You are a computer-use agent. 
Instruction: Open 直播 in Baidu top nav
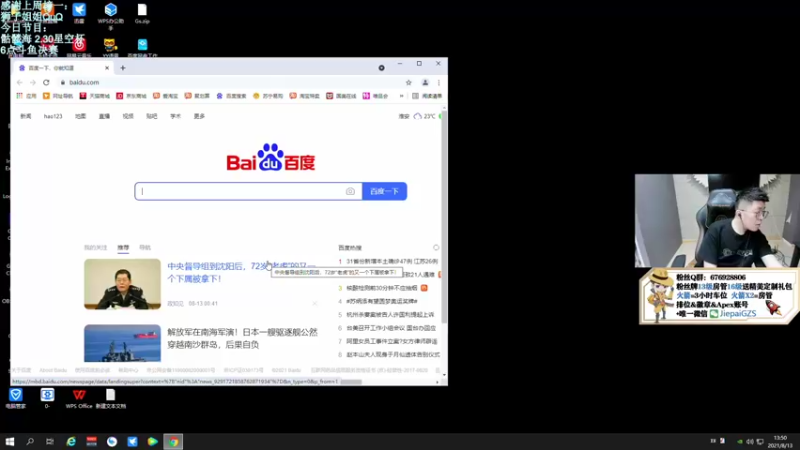coord(105,116)
